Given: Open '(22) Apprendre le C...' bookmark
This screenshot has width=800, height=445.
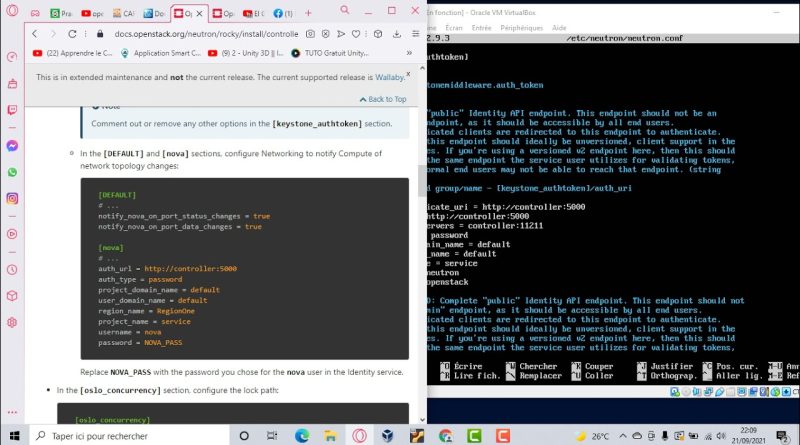Looking at the screenshot, I should coord(72,53).
